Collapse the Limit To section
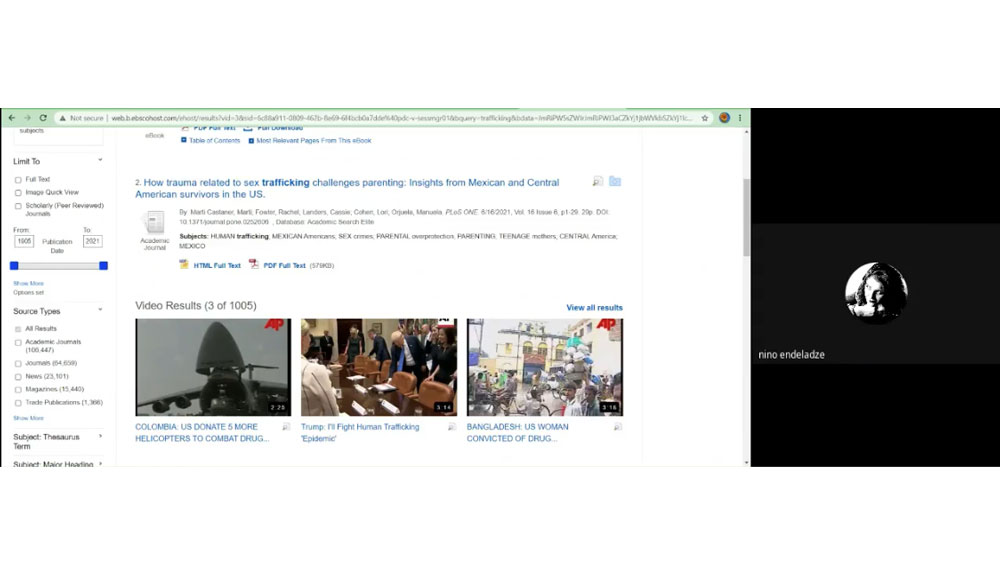1000x574 pixels. coord(100,161)
